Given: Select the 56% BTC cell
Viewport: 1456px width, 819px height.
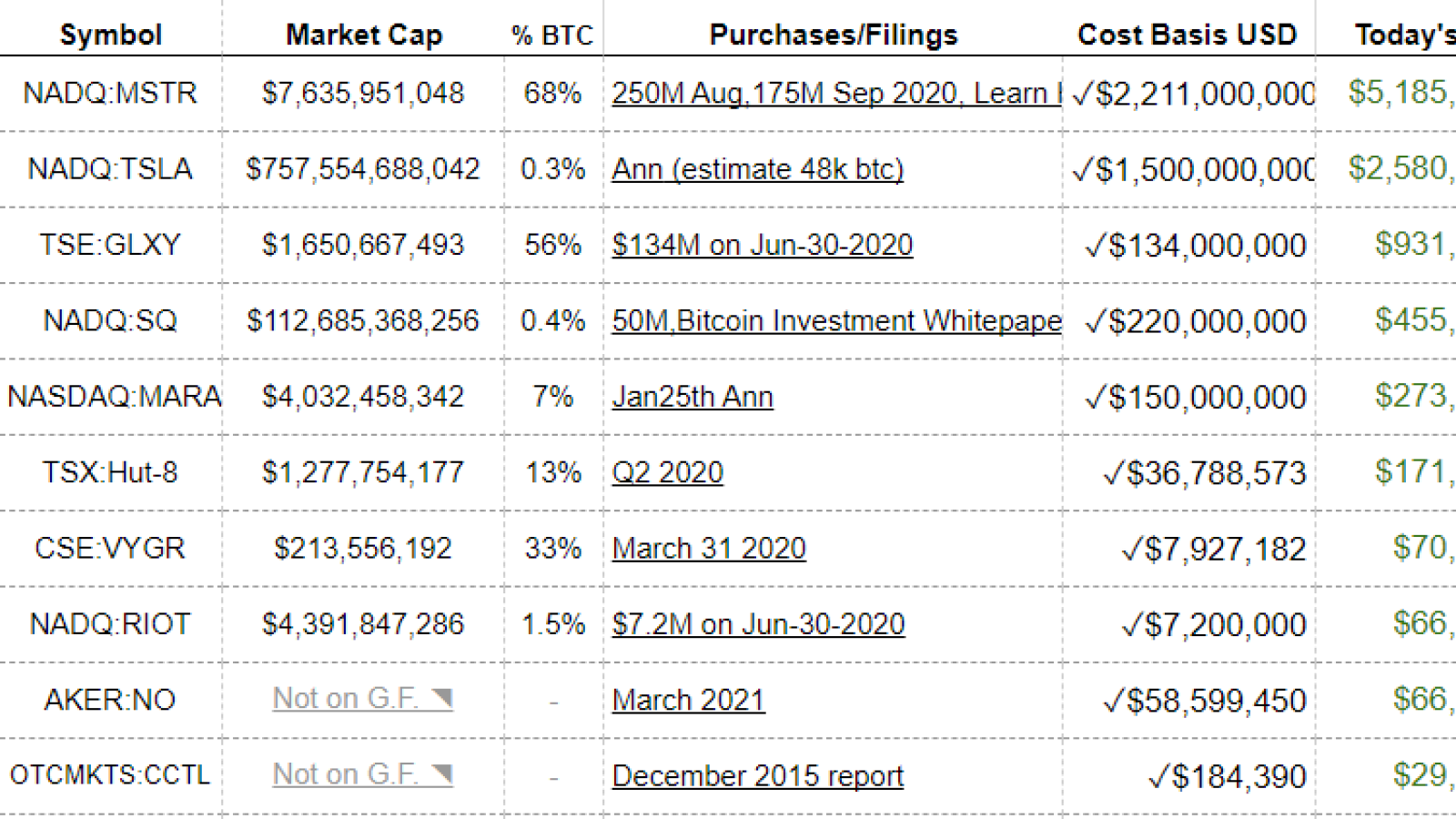Looking at the screenshot, I should [552, 245].
